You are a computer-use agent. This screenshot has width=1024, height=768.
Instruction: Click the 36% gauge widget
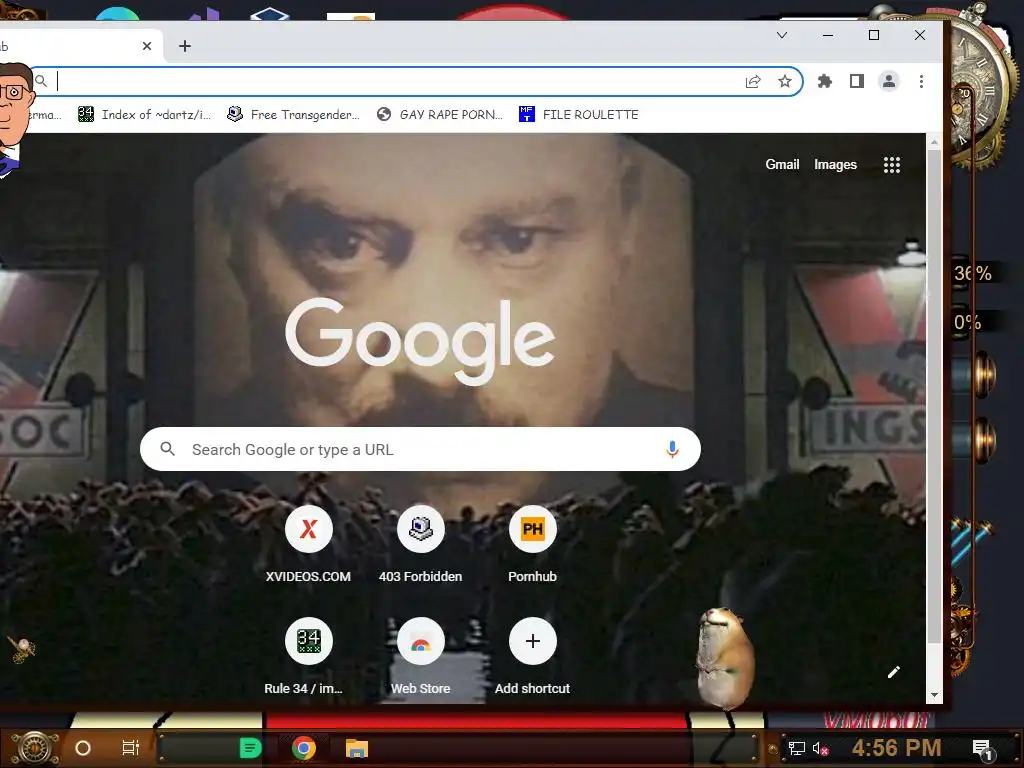[x=973, y=273]
